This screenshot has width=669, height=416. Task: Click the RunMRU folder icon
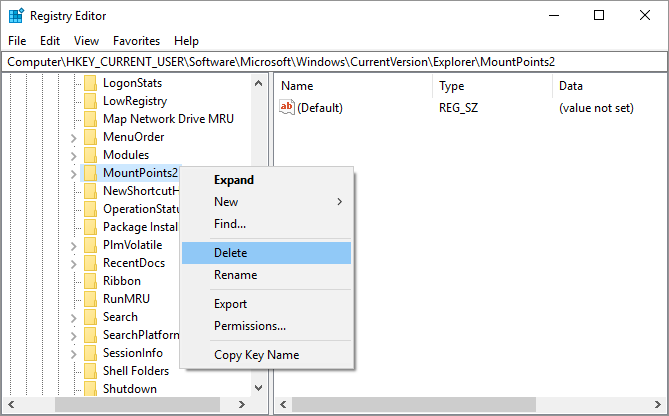pos(90,299)
